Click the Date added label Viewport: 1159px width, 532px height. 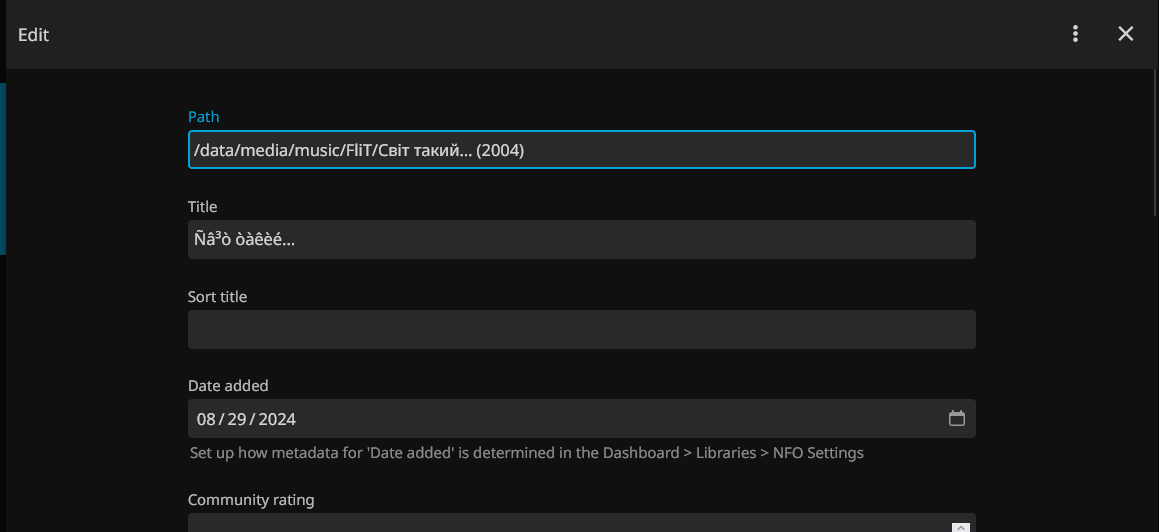[228, 386]
